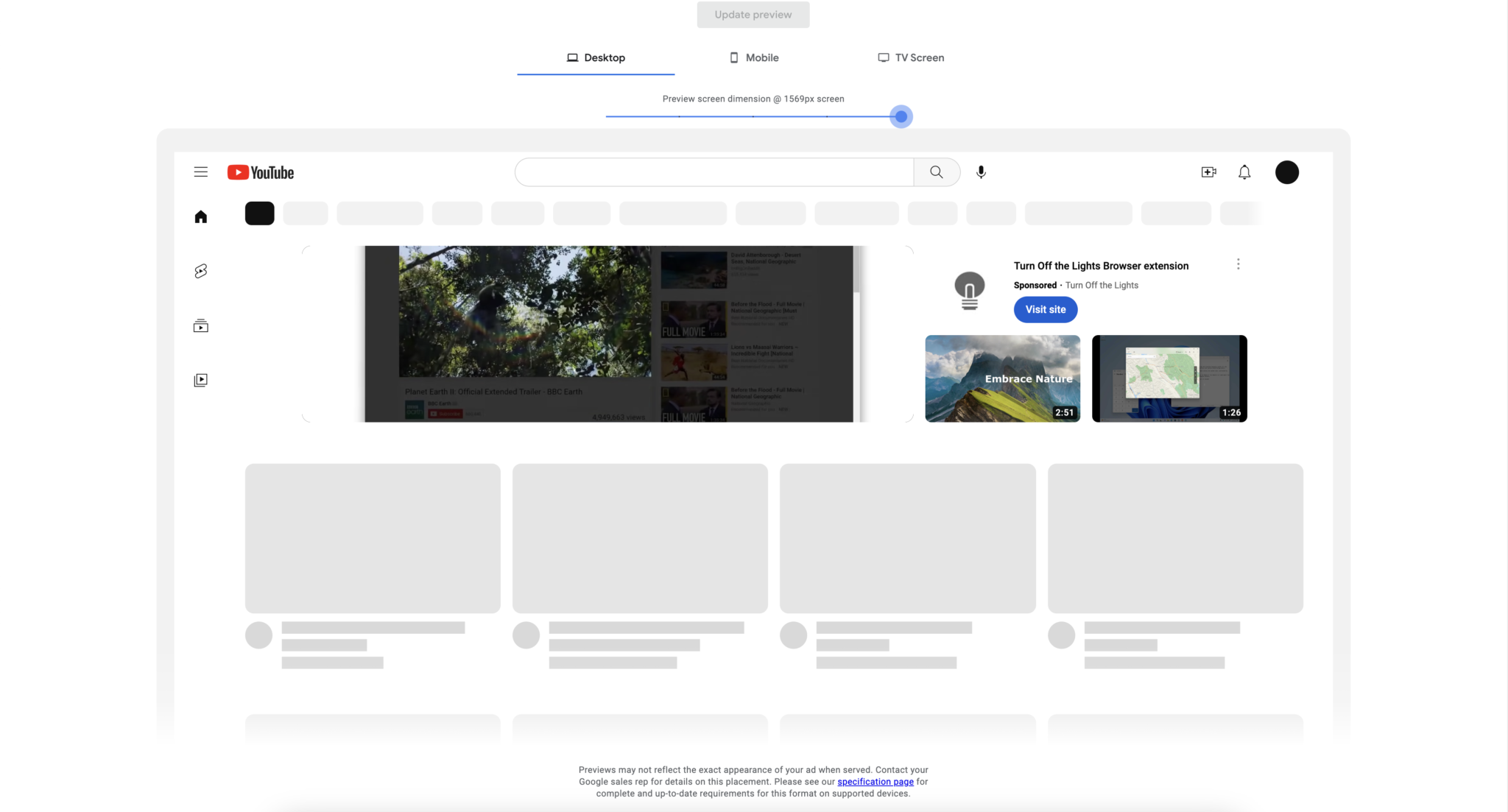Open the You library icon in sidebar
This screenshot has height=812, width=1508.
click(200, 379)
